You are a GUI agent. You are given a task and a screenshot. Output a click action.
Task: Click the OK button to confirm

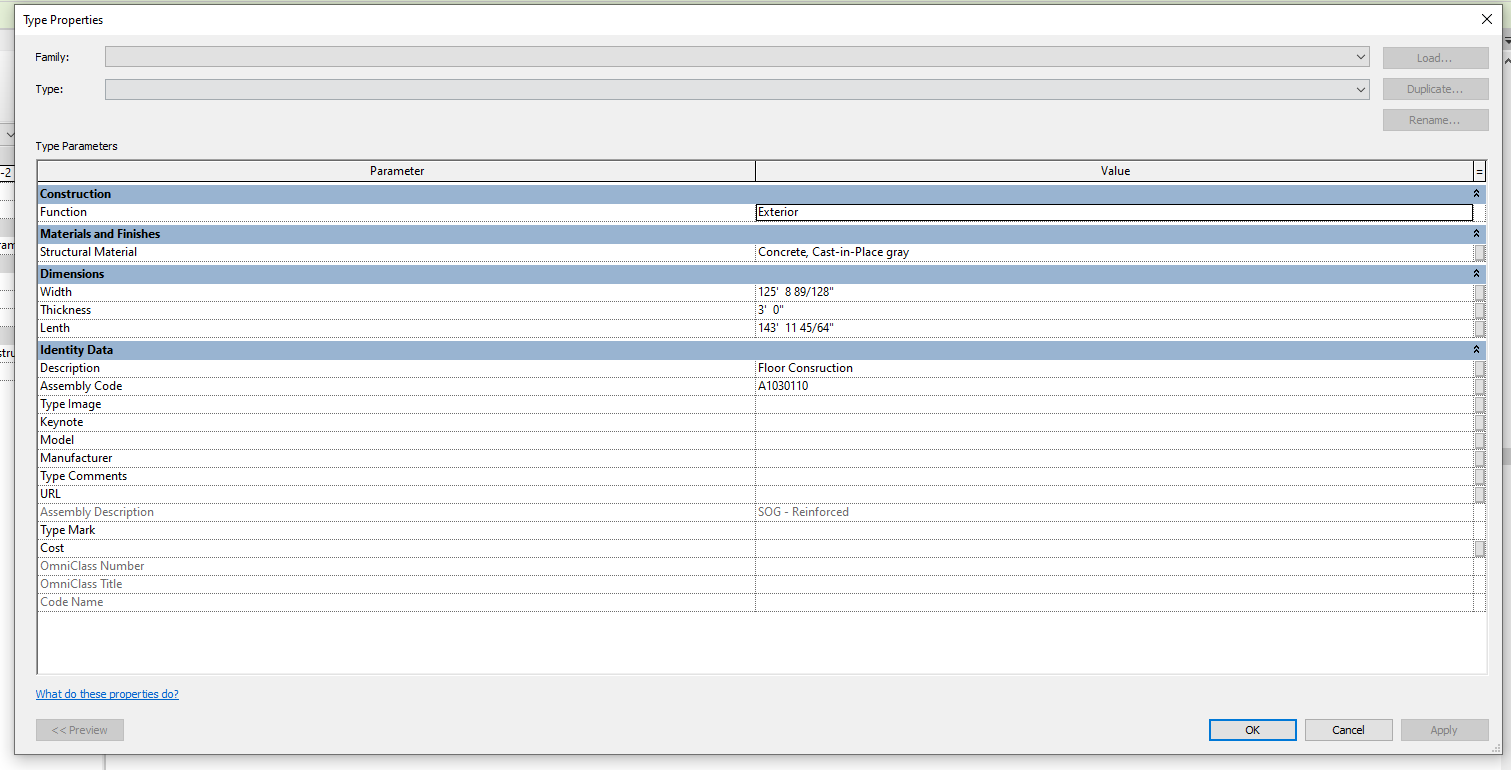(x=1252, y=729)
